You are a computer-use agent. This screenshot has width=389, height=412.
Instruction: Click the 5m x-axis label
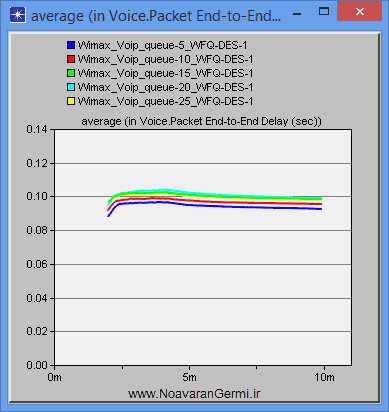pyautogui.click(x=189, y=377)
